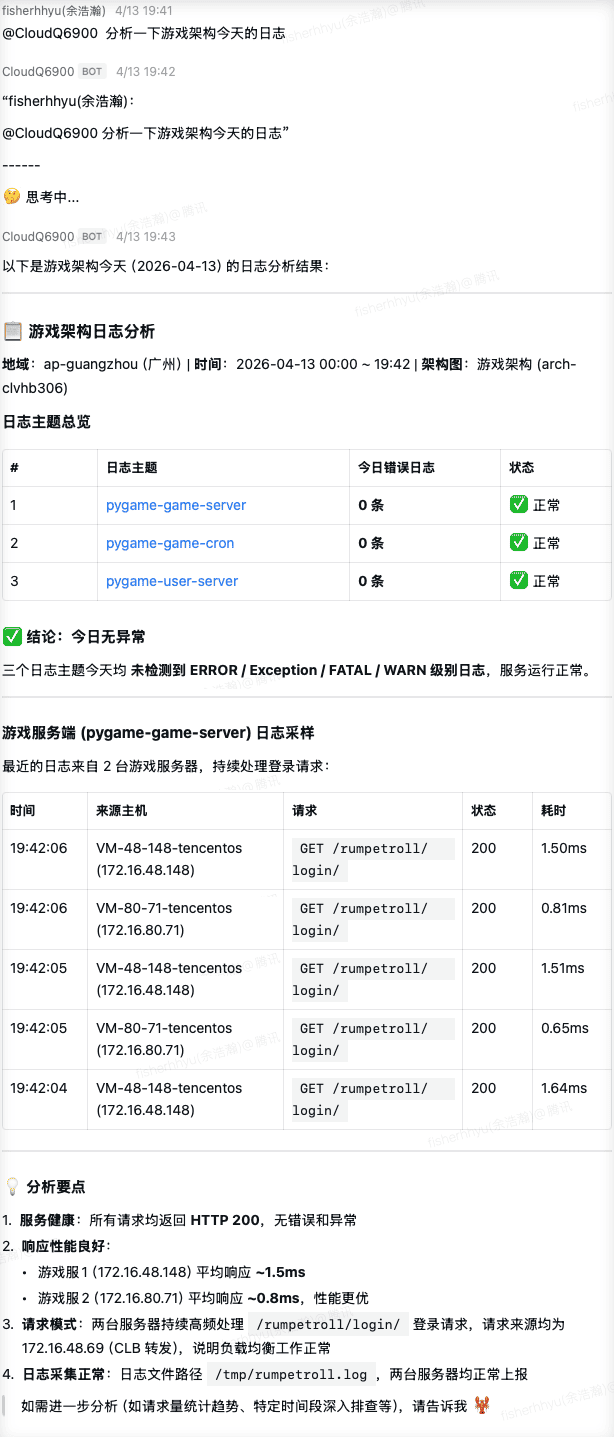The height and width of the screenshot is (1437, 614).
Task: Open the pygame-game-server log topic link
Action: click(176, 505)
